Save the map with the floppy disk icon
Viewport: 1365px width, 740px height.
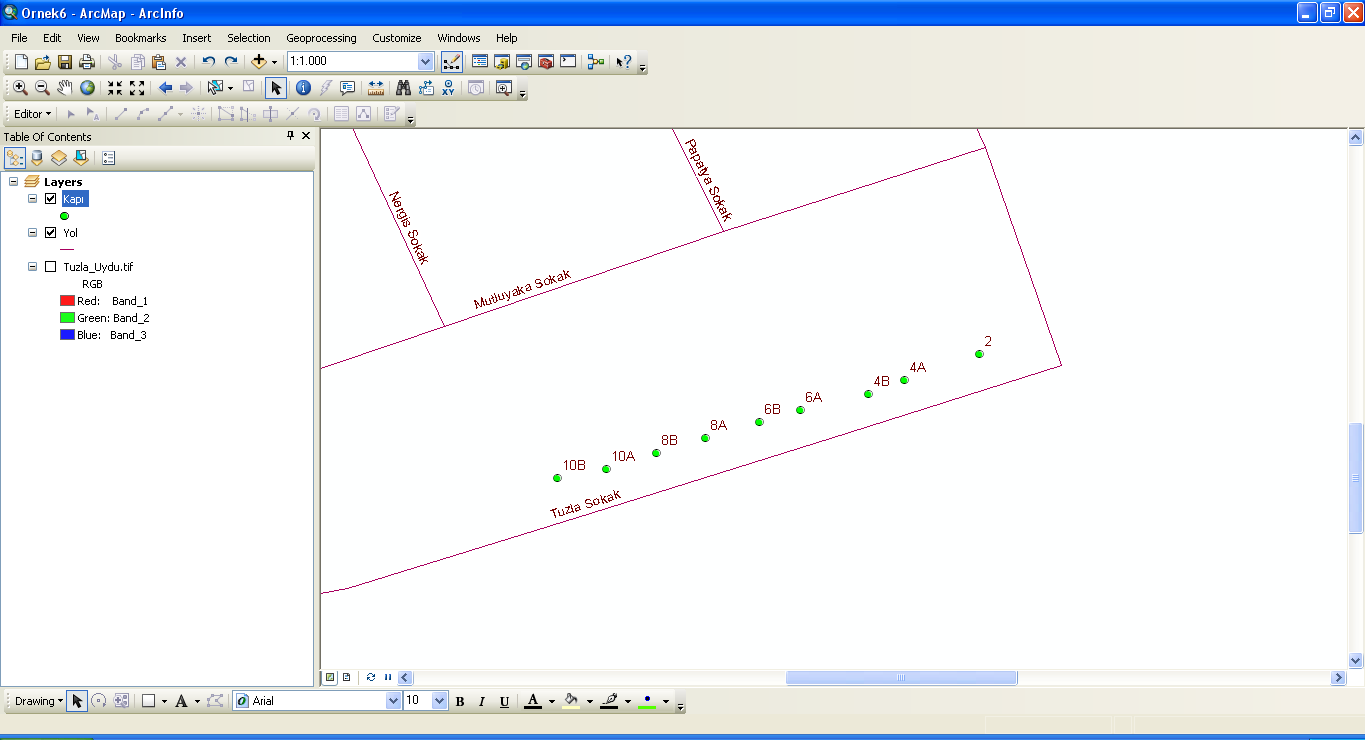click(65, 62)
